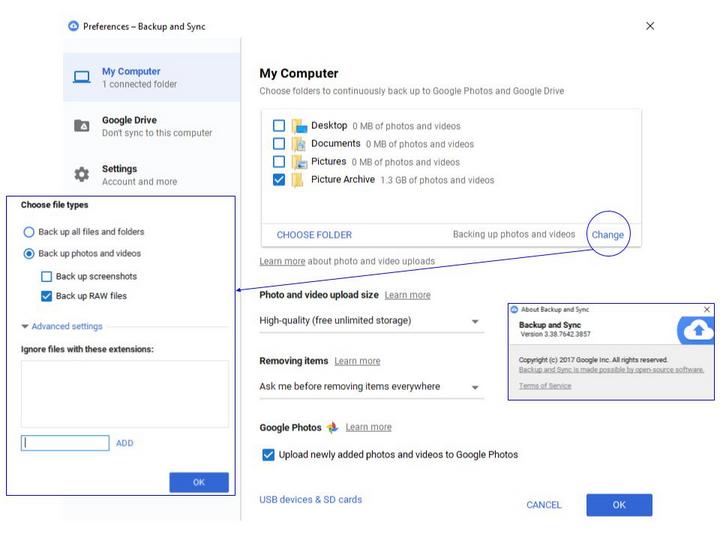Image resolution: width=720 pixels, height=540 pixels.
Task: Click the Desktop folder icon
Action: [x=299, y=125]
